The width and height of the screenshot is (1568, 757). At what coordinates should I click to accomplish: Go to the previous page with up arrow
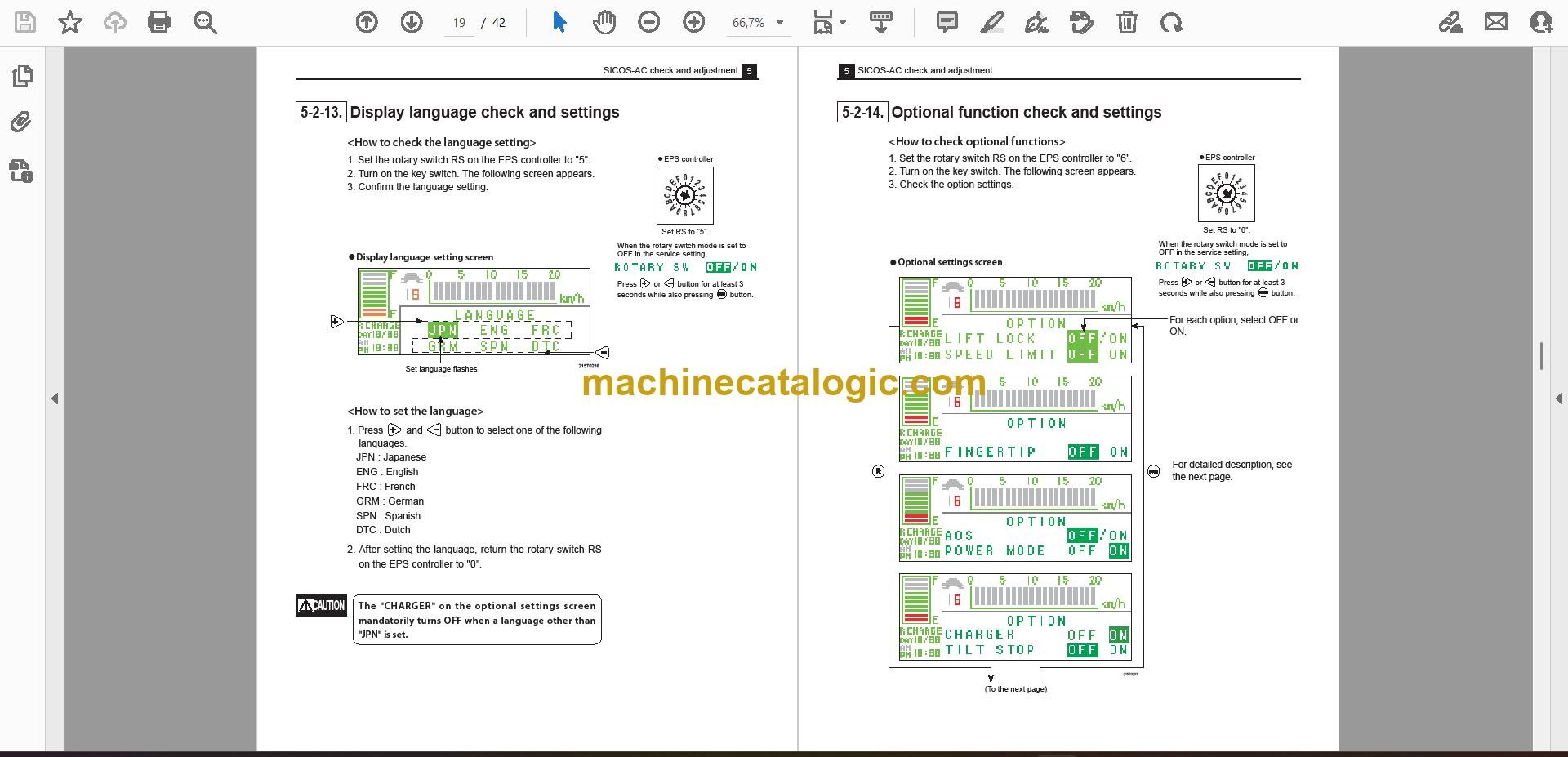tap(367, 22)
